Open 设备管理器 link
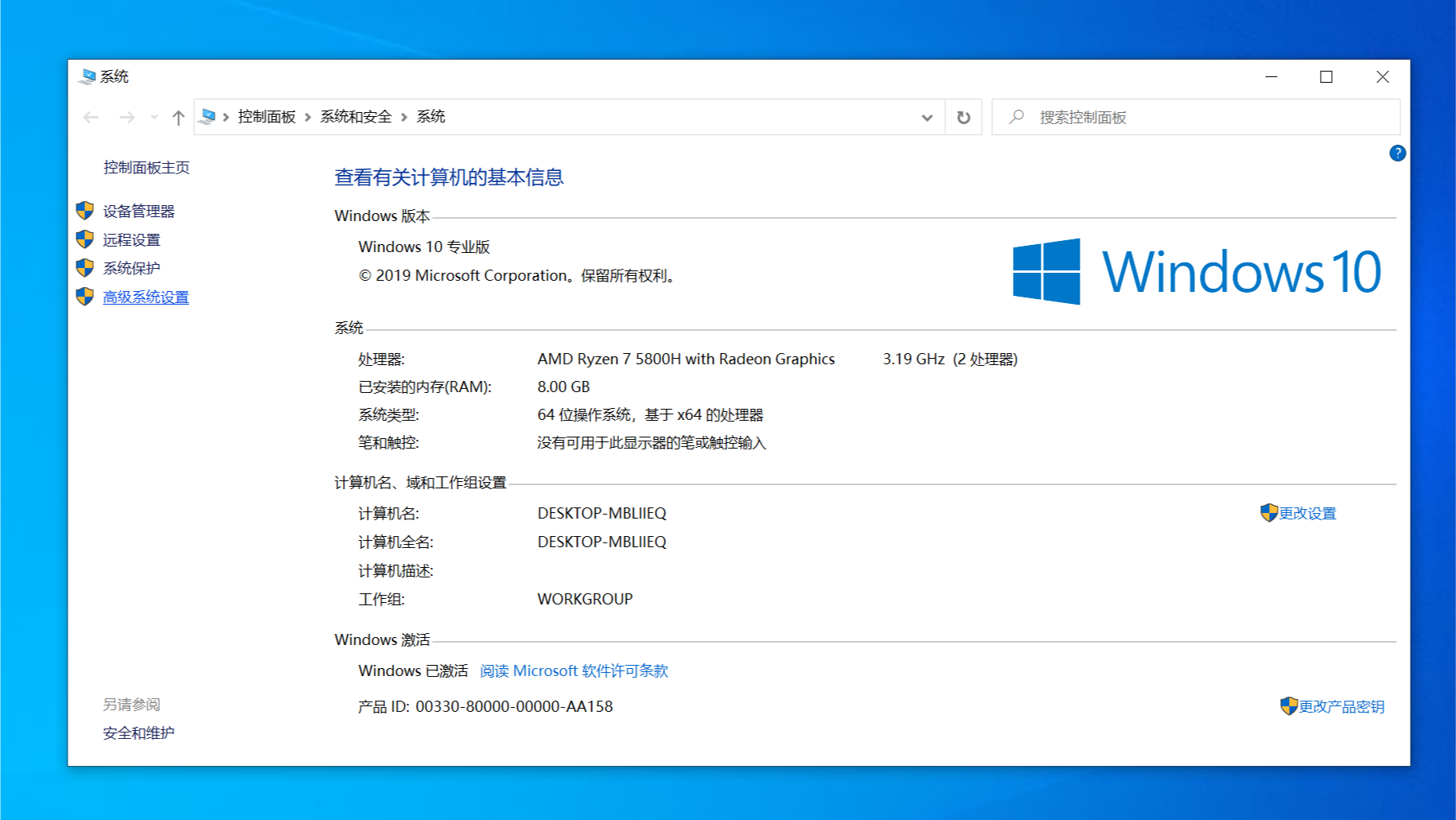This screenshot has height=820, width=1456. 138,212
